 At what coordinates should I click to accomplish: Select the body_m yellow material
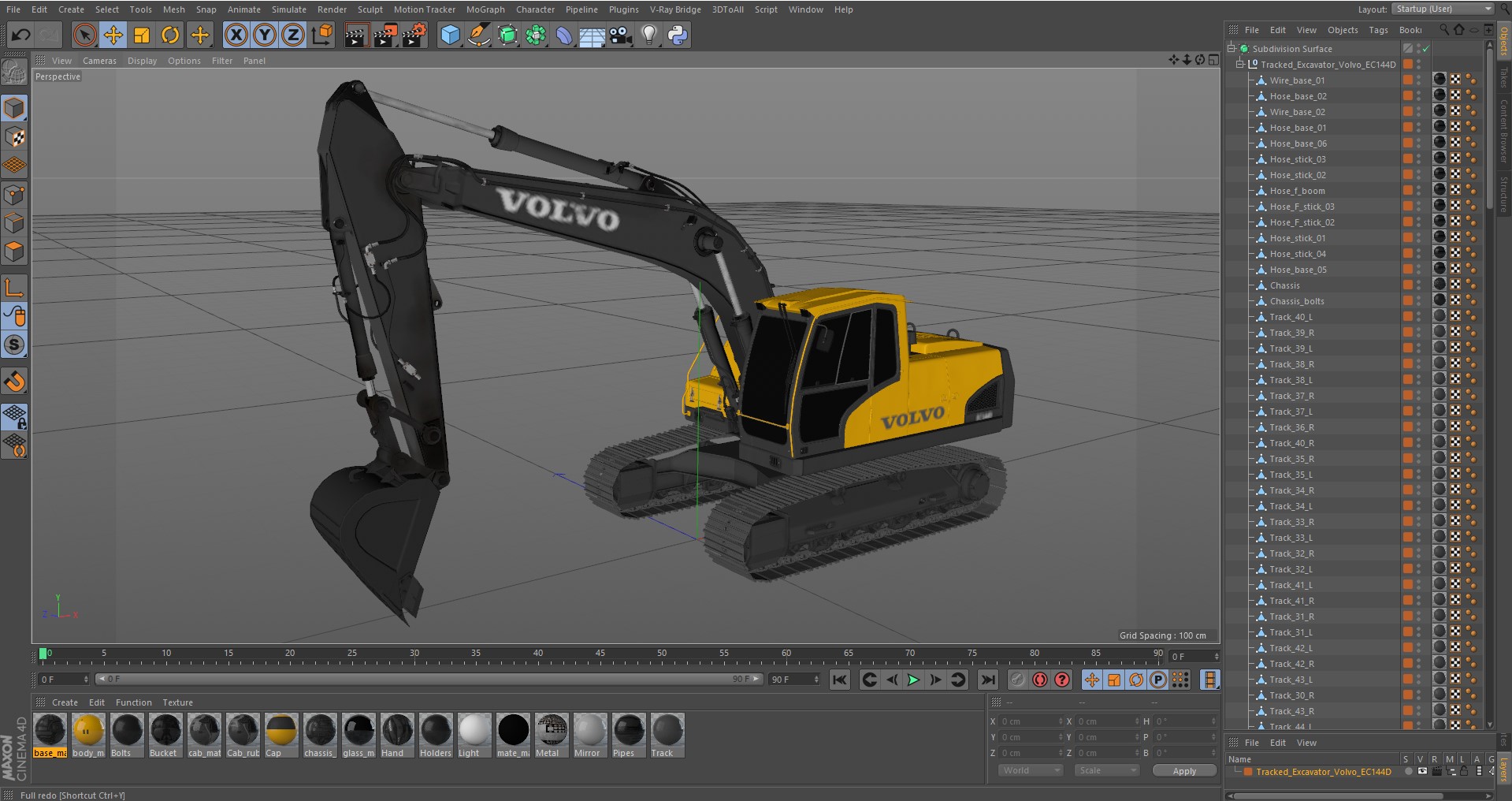pyautogui.click(x=88, y=736)
